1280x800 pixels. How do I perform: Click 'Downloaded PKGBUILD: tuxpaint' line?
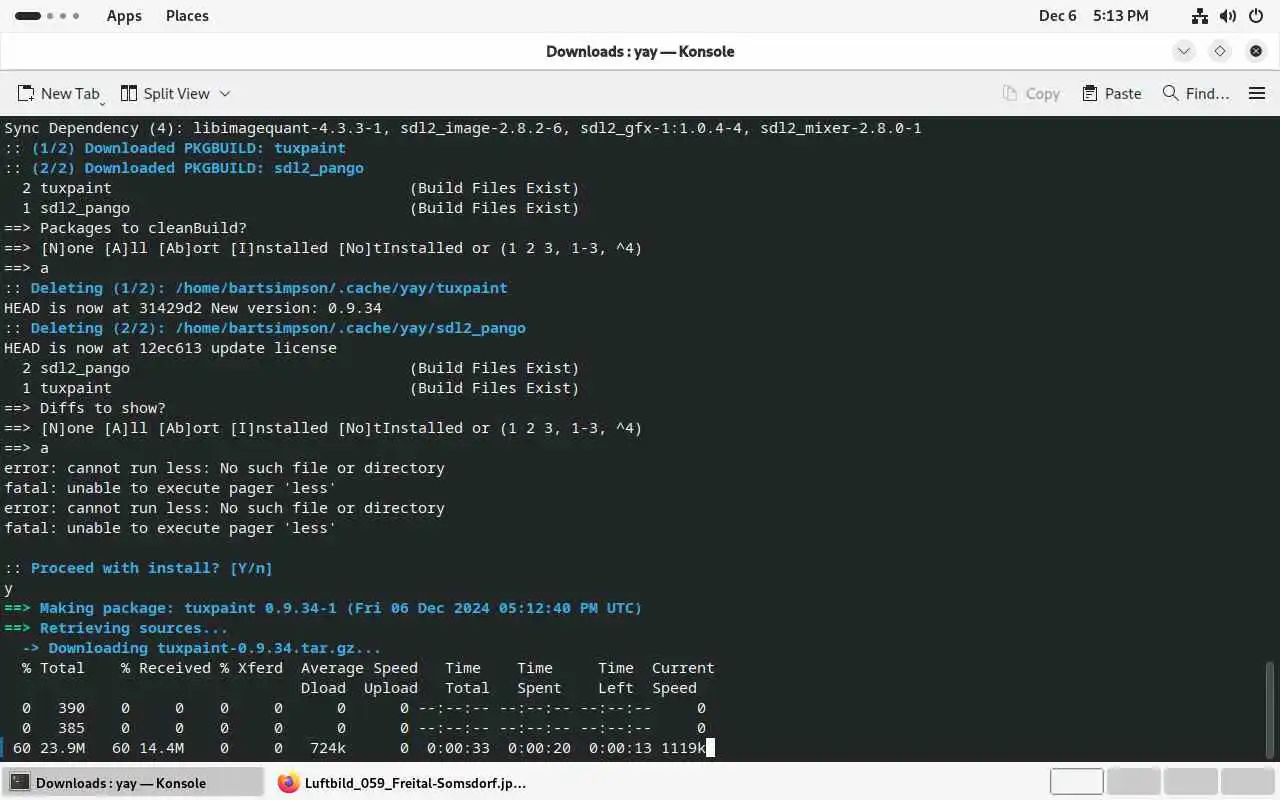[x=175, y=148]
